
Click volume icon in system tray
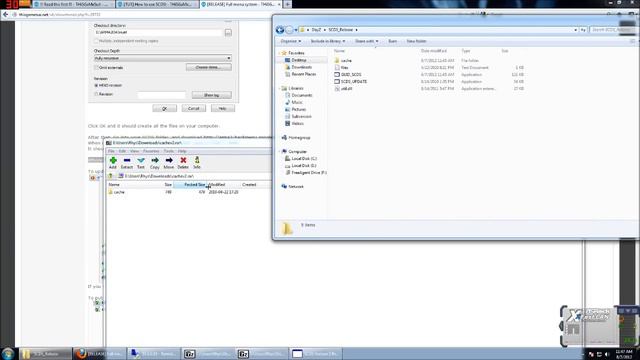click(607, 354)
